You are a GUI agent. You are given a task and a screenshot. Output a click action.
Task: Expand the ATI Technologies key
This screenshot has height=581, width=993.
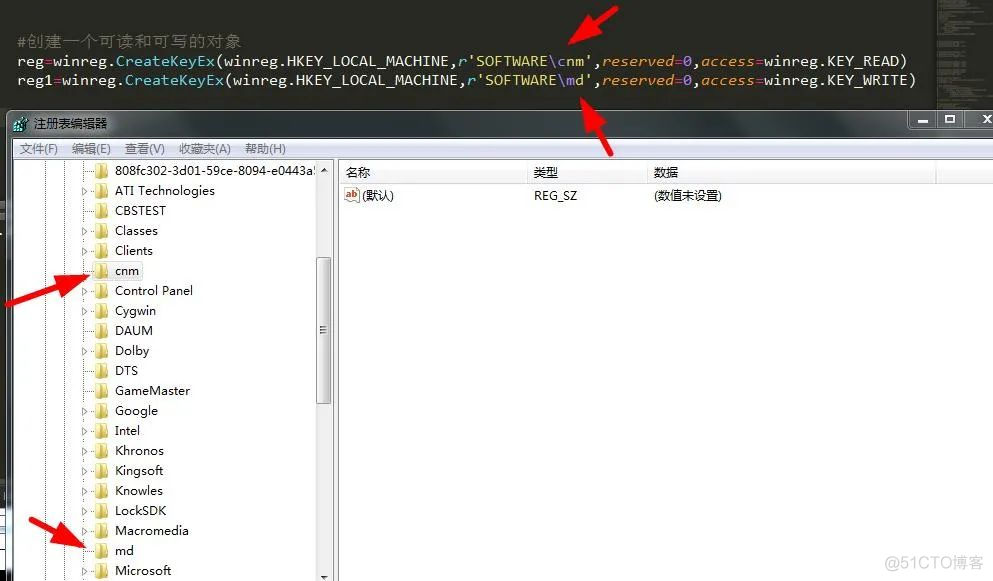pyautogui.click(x=86, y=190)
